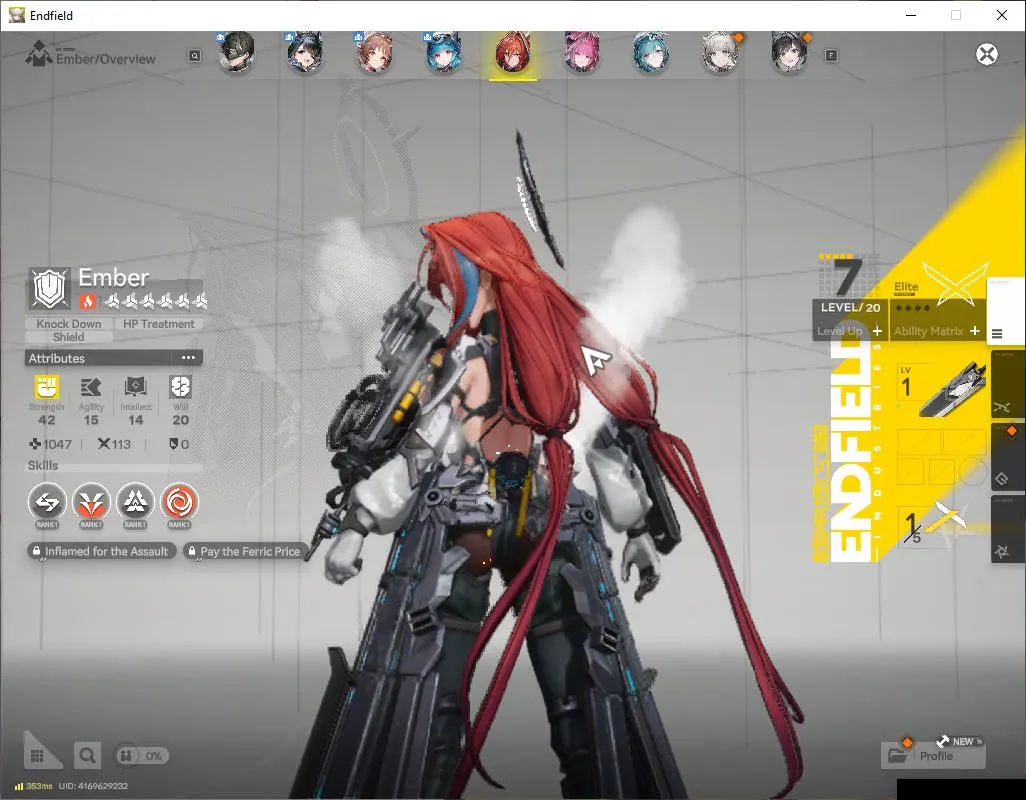Choose the white-haired operator with orange marker
The width and height of the screenshot is (1026, 800).
(720, 52)
